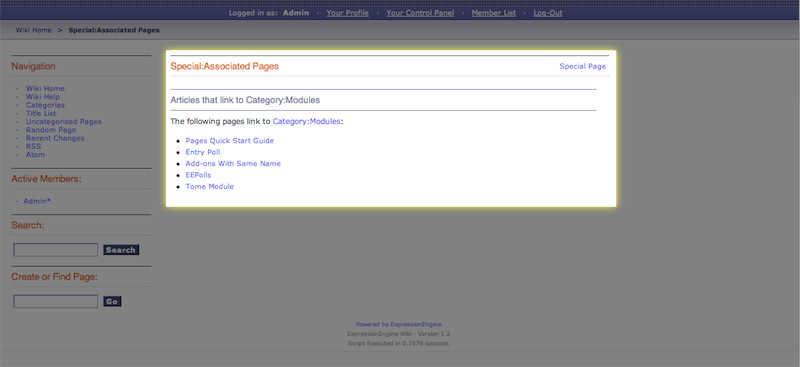Screen dimensions: 800x367
Task: Open Random Page in sidebar
Action: pos(51,130)
